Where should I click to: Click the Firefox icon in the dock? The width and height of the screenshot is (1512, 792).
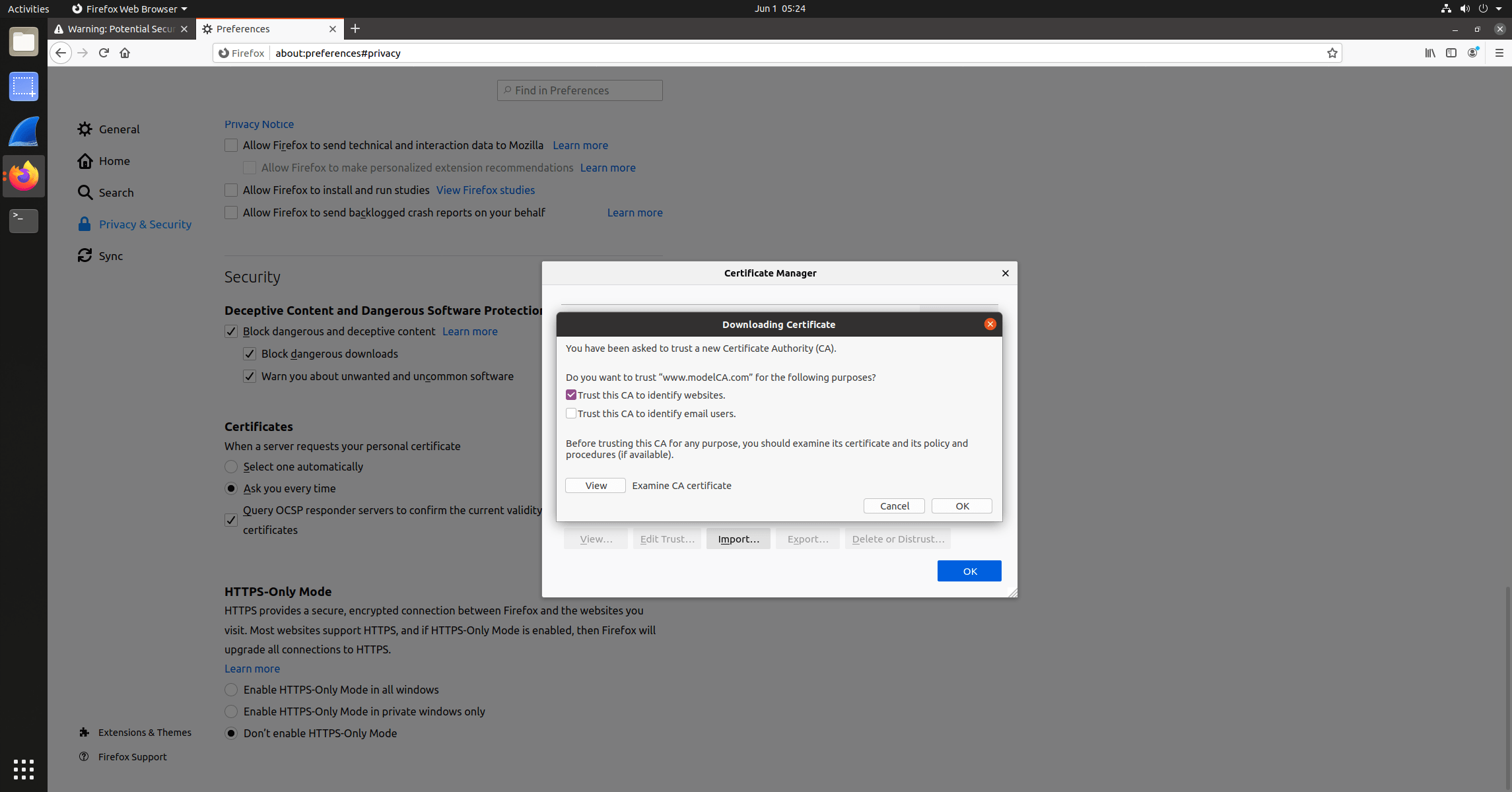tap(24, 176)
